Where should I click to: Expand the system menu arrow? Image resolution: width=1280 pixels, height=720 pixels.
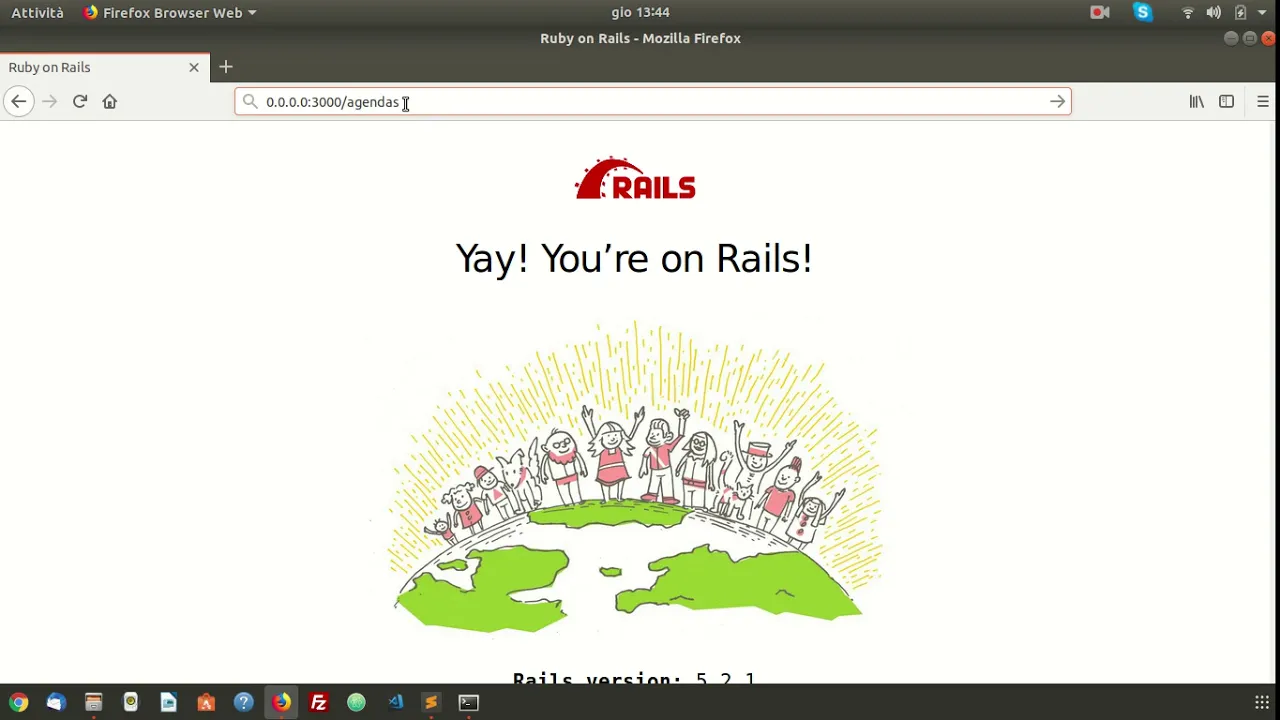[1263, 12]
